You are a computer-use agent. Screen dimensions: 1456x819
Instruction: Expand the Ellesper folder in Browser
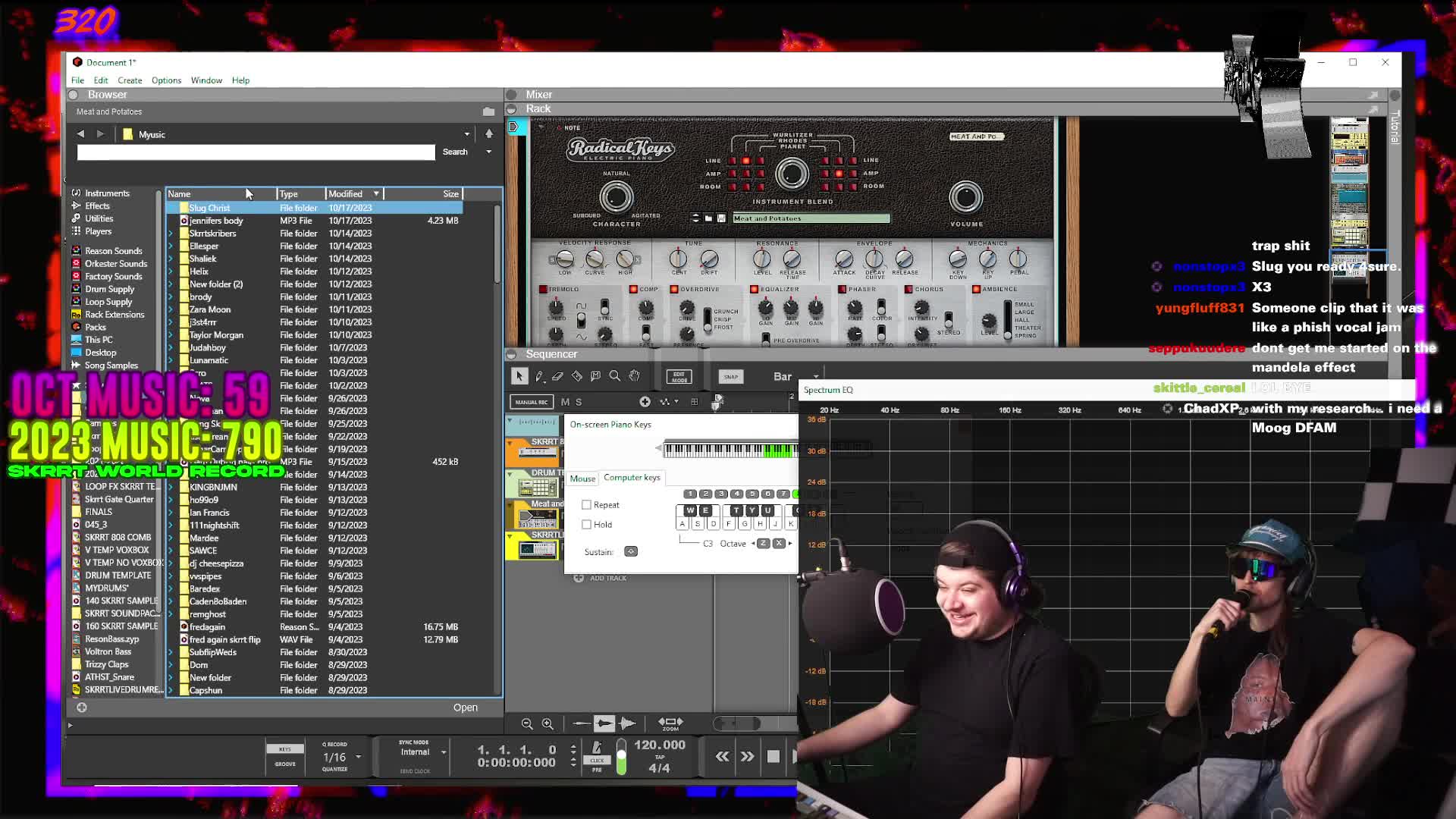coord(171,246)
